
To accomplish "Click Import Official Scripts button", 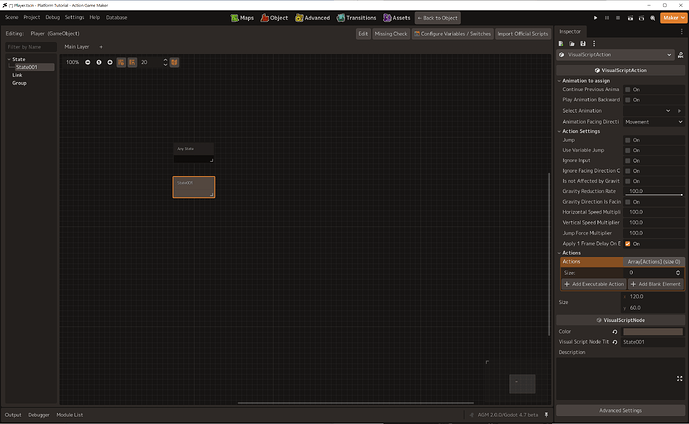I will 522,34.
